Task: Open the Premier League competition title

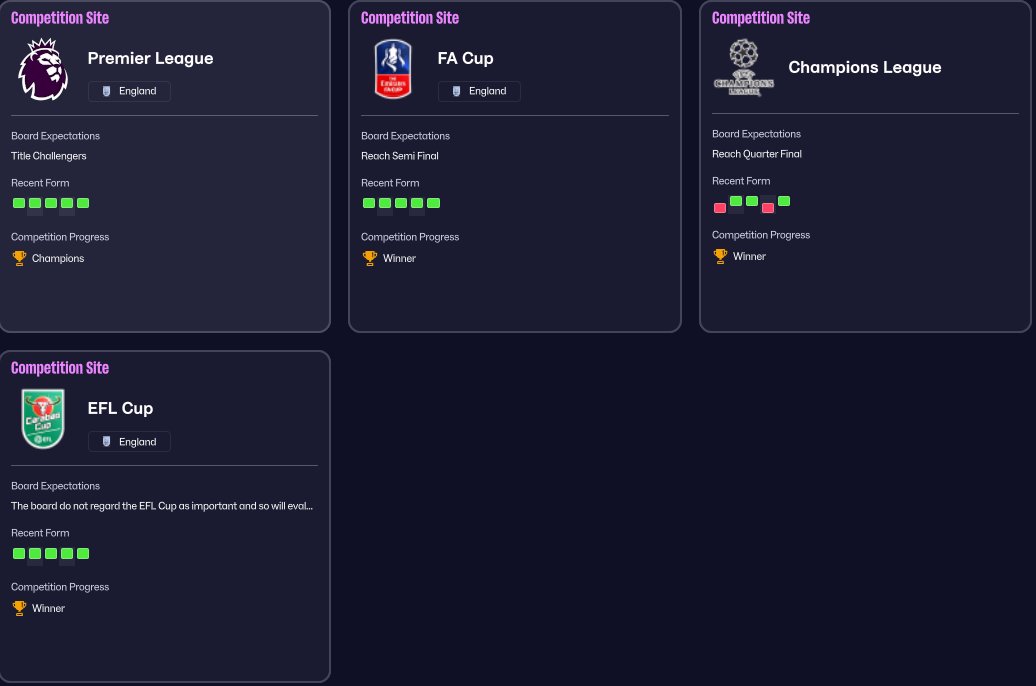Action: click(151, 58)
